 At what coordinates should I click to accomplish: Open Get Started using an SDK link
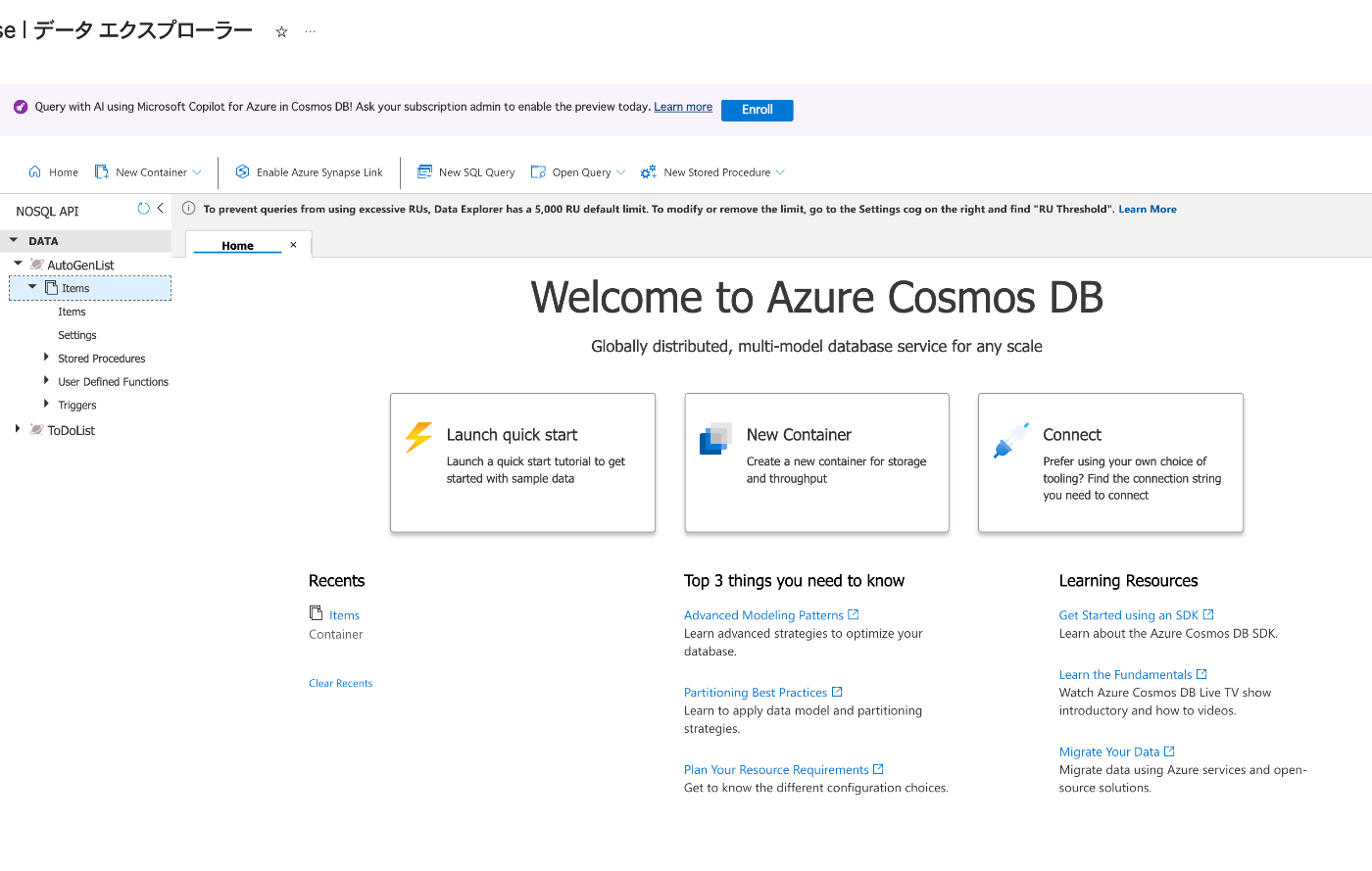tap(1137, 615)
